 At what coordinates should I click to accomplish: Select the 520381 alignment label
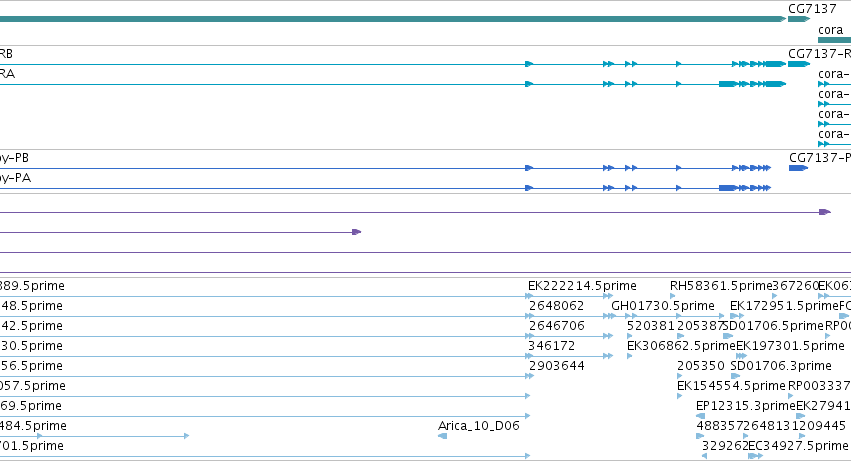(x=651, y=326)
